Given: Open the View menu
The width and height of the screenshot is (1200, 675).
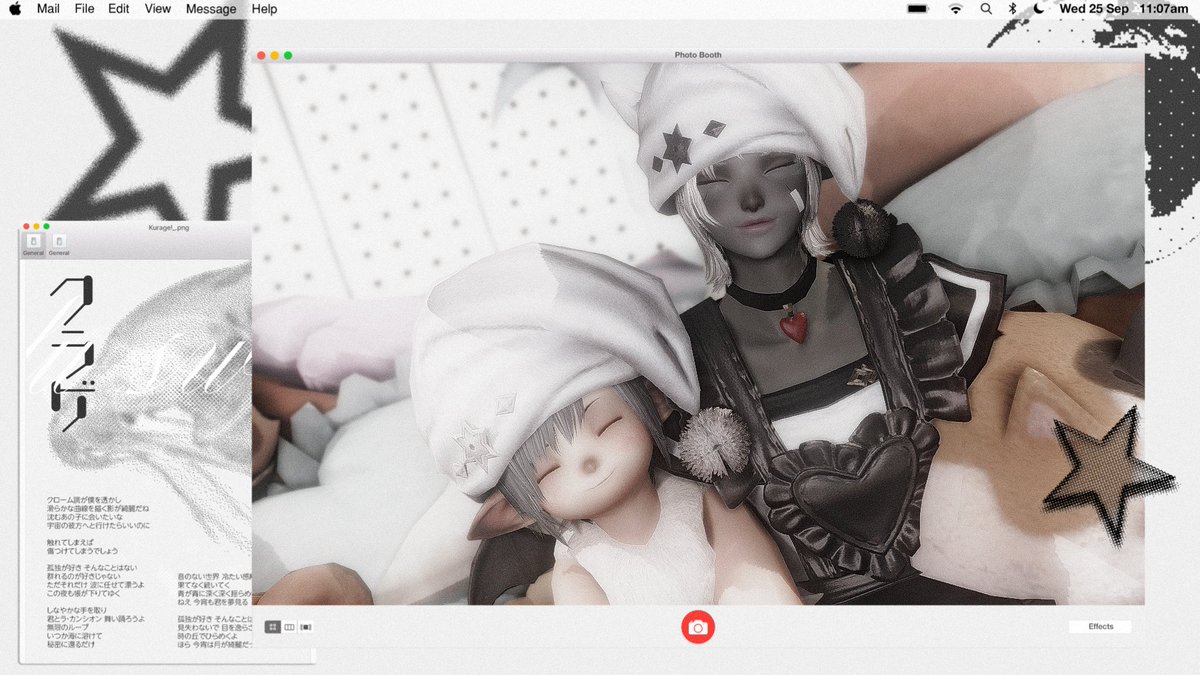Looking at the screenshot, I should (158, 9).
